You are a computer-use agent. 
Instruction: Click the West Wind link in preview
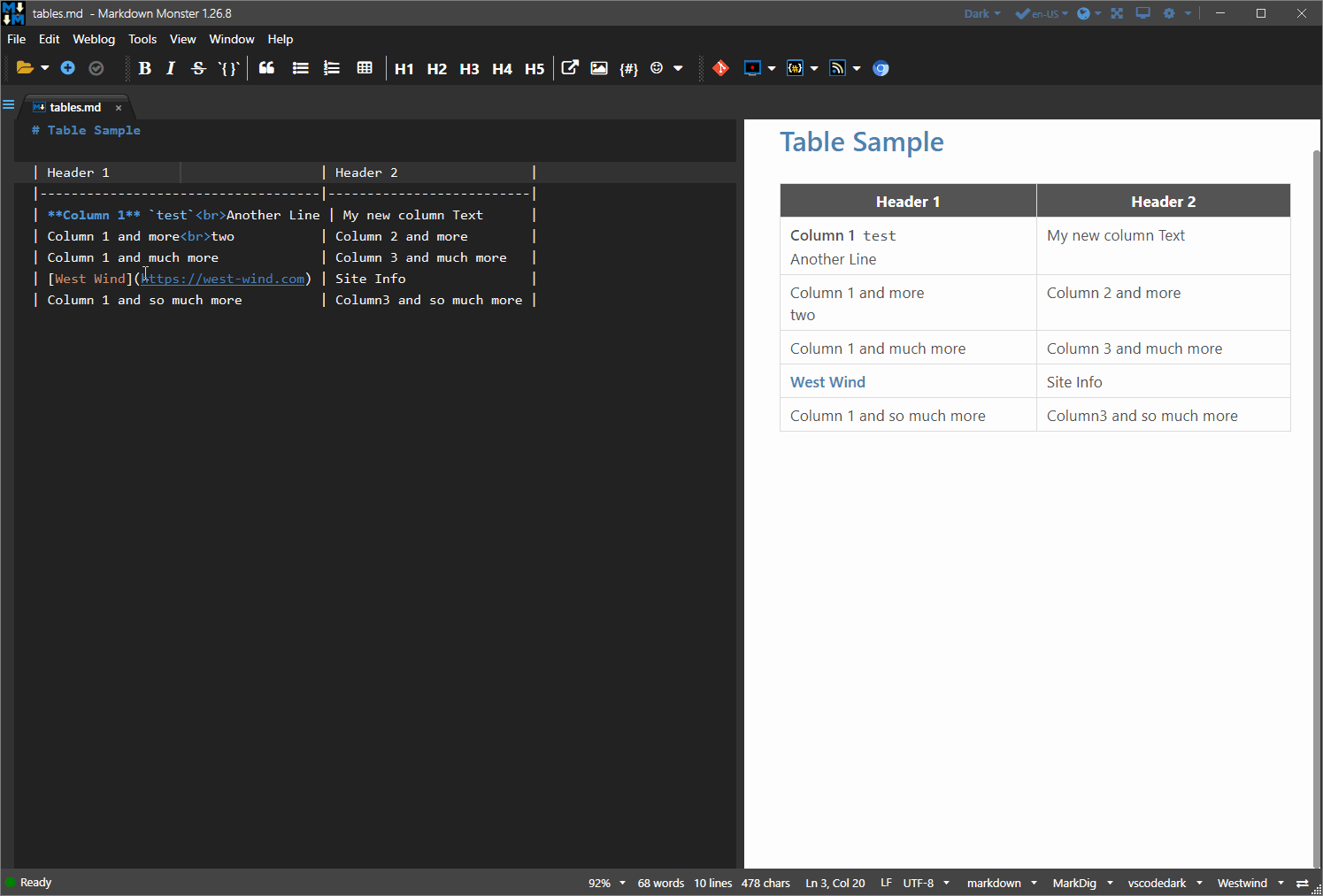tap(827, 382)
